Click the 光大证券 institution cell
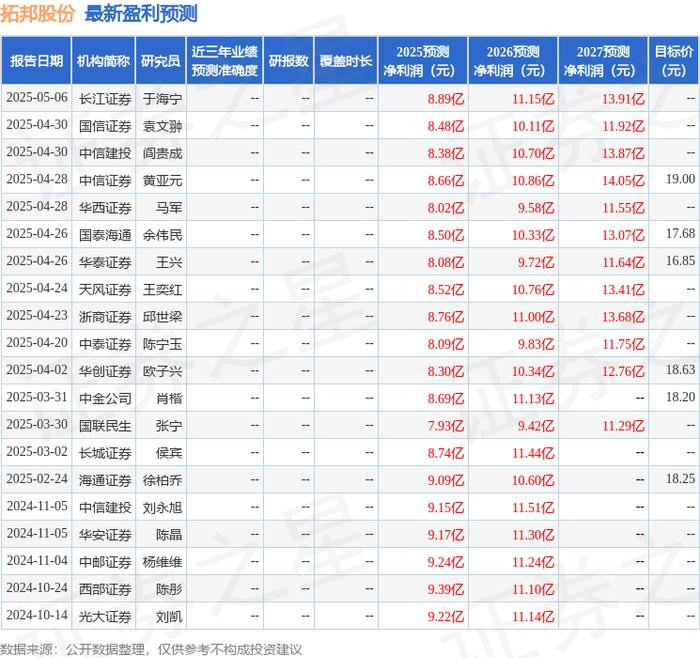Screen dimensions: 700x658 (x=105, y=616)
